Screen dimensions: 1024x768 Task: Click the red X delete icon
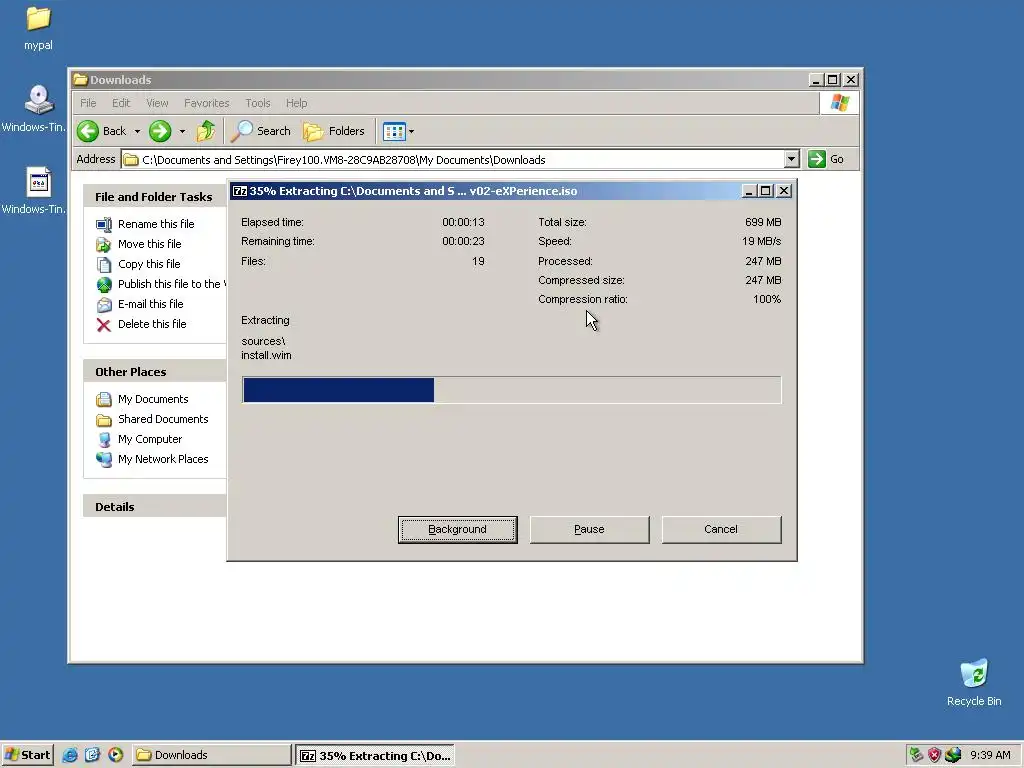104,325
